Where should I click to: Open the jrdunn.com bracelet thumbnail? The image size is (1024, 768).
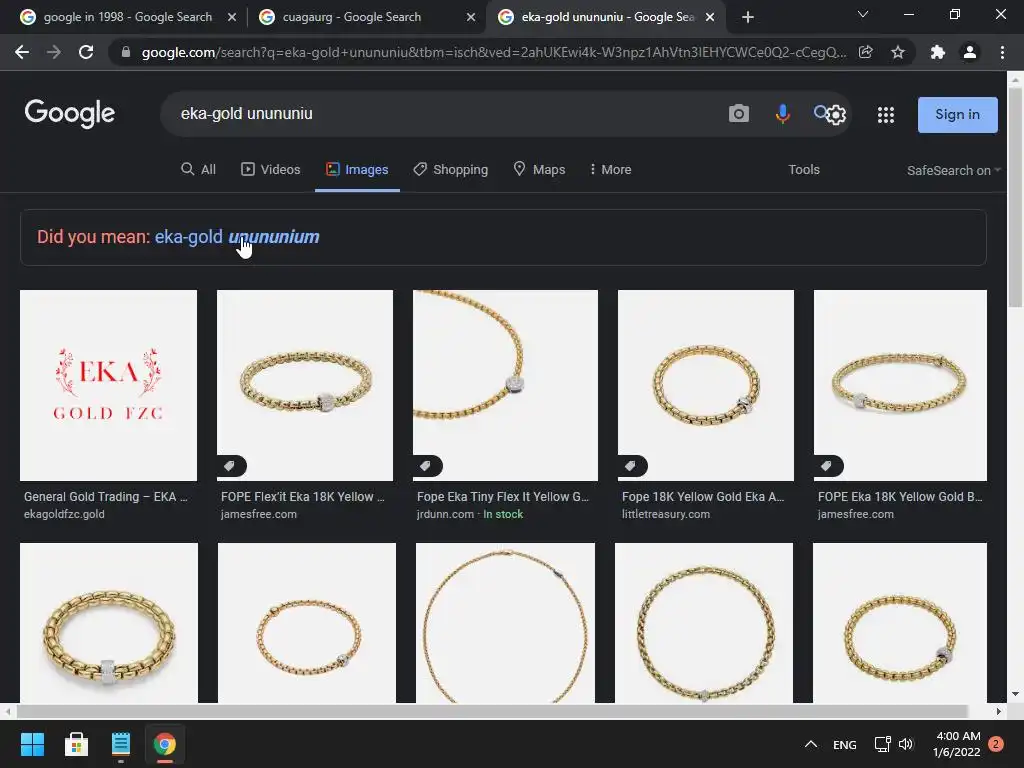[505, 385]
